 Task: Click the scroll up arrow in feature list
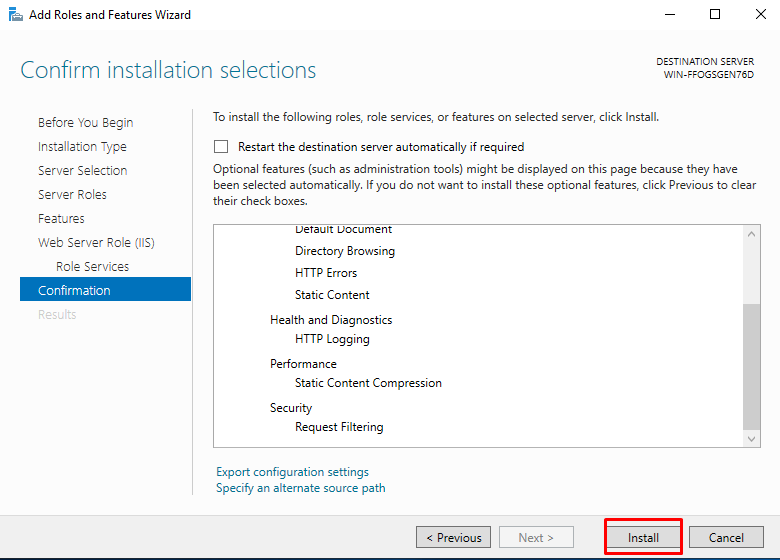(x=751, y=234)
